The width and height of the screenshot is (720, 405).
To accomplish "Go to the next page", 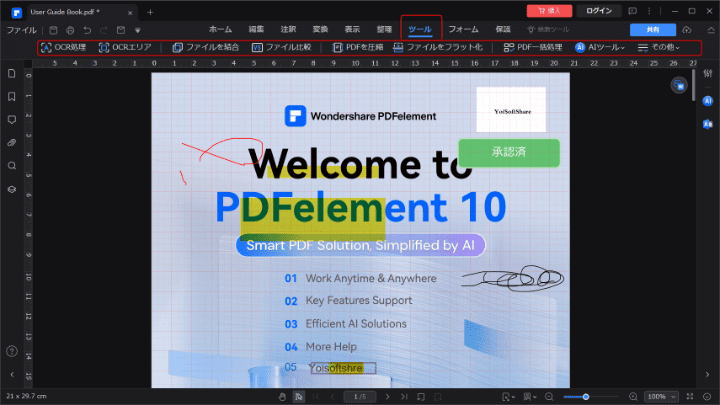I will 388,397.
